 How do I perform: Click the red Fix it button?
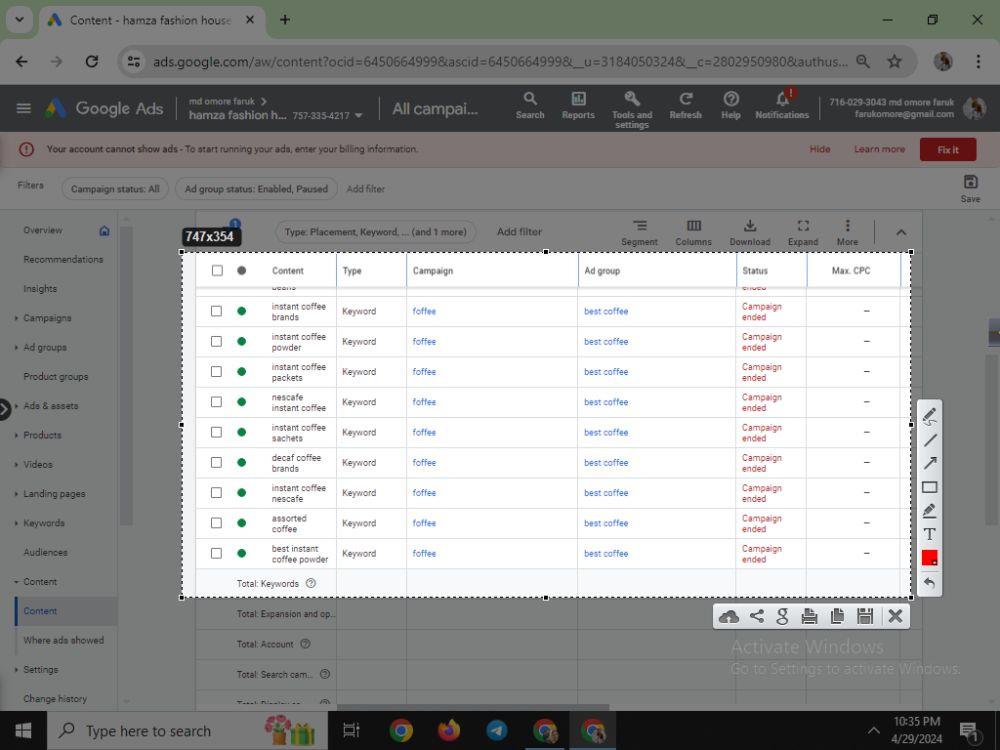[948, 149]
